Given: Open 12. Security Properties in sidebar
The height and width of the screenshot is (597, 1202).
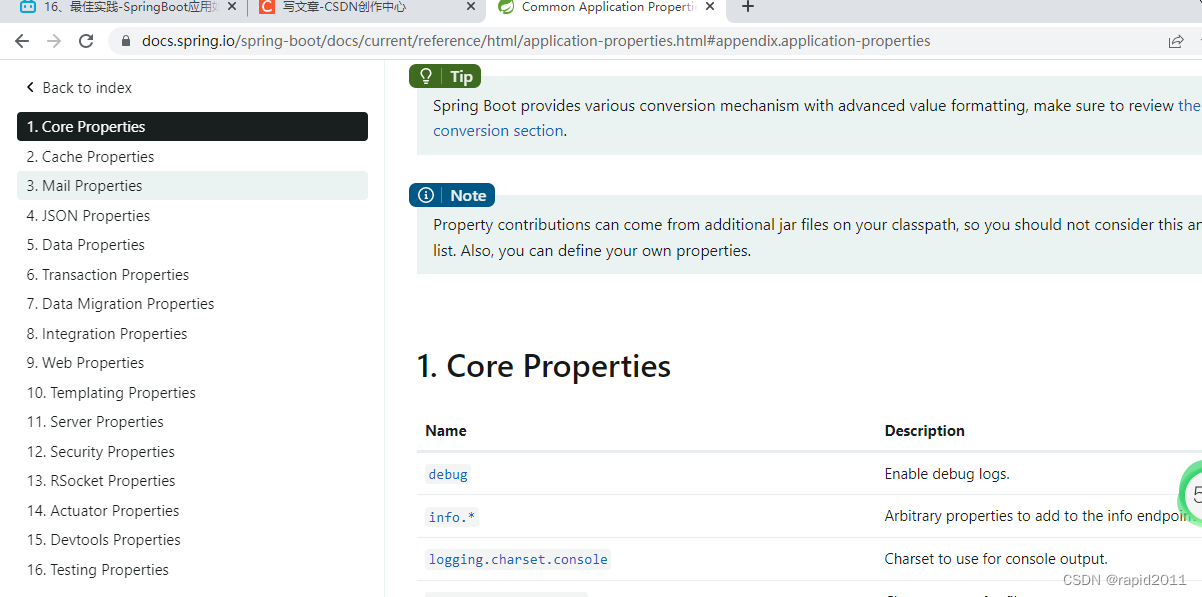Looking at the screenshot, I should tap(192, 452).
